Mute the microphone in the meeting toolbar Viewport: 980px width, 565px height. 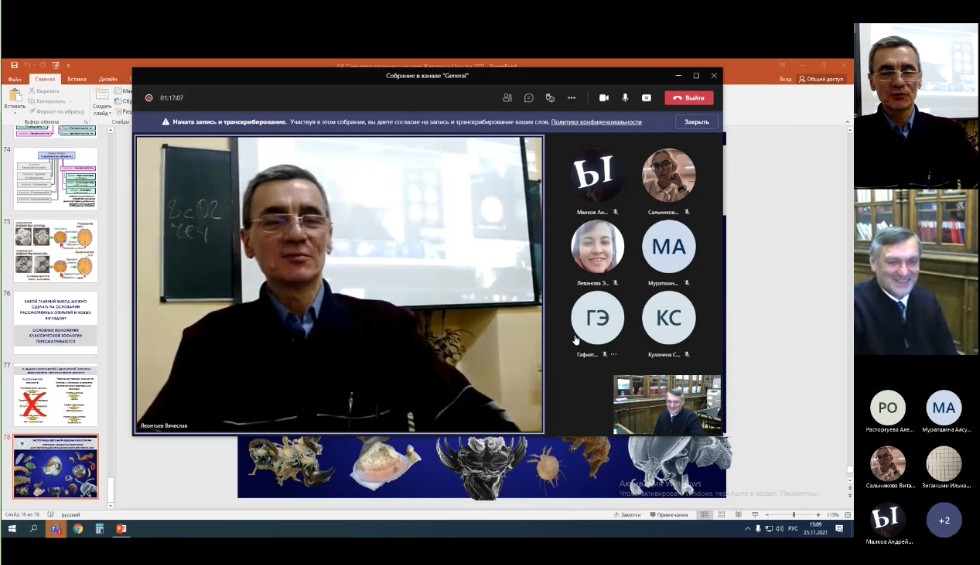(x=625, y=98)
